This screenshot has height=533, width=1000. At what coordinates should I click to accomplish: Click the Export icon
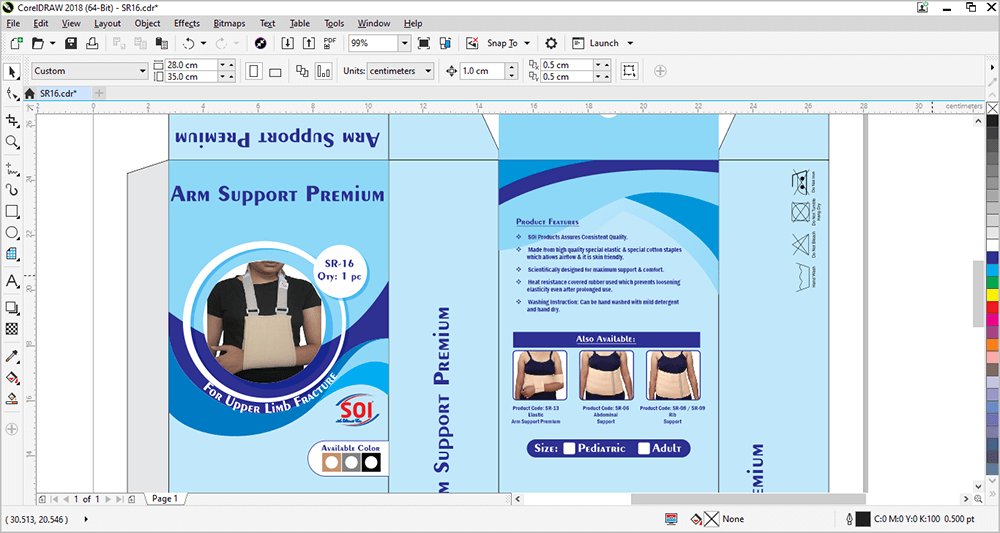(x=309, y=43)
